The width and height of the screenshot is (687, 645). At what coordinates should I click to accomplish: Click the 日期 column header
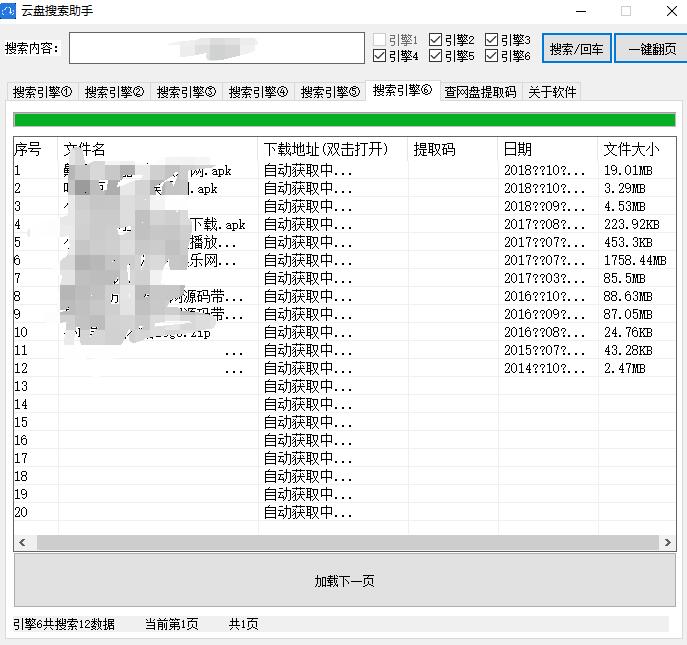click(548, 149)
